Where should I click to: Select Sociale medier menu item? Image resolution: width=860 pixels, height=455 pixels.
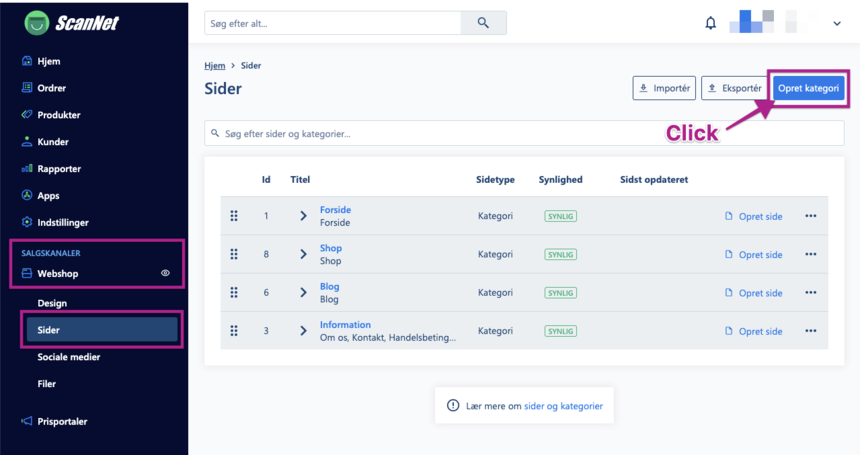point(69,357)
